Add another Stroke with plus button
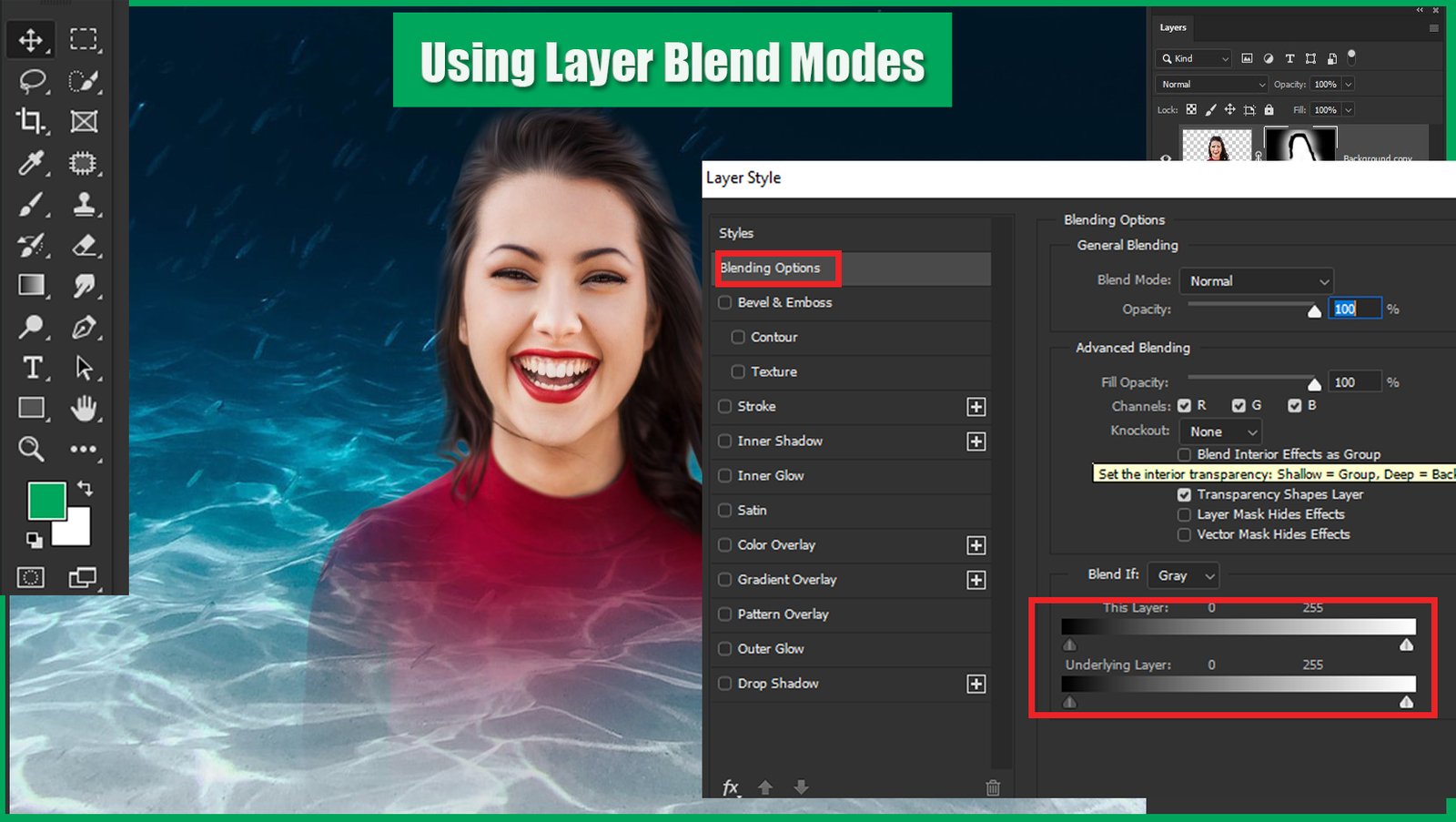 (976, 406)
